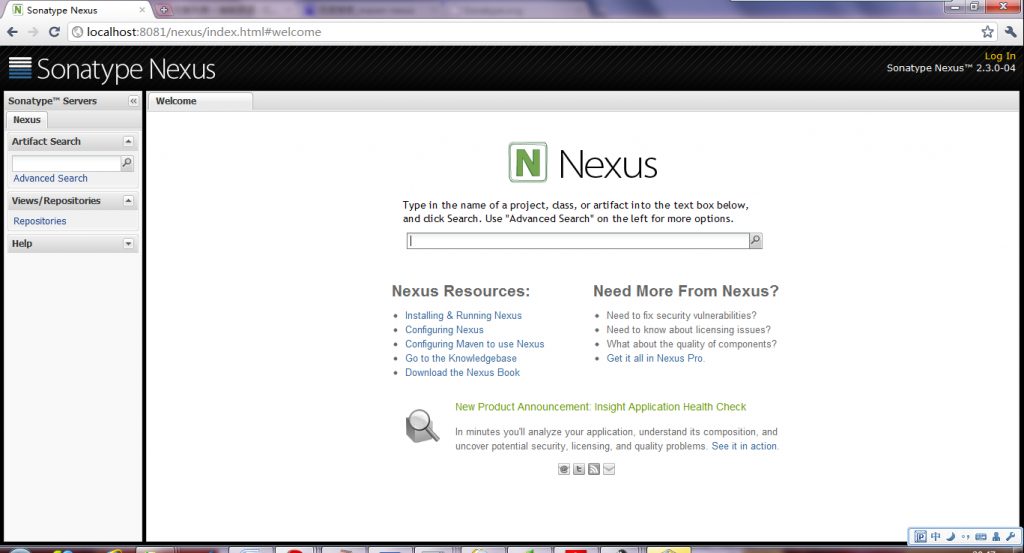The height and width of the screenshot is (553, 1024).
Task: Click Get it all in Nexus Pro
Action: click(x=655, y=358)
